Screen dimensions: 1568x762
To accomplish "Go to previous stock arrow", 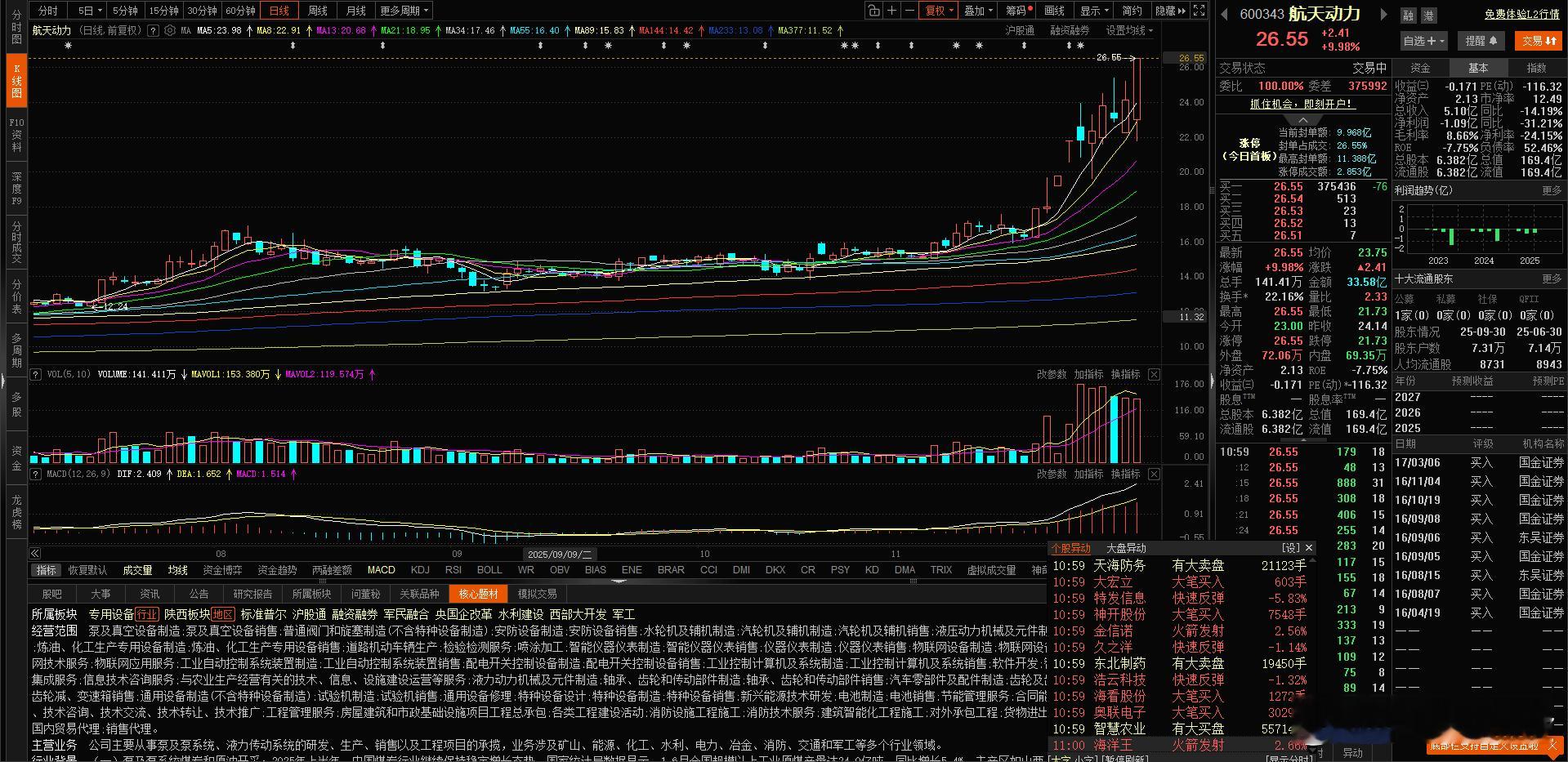I will (1224, 14).
